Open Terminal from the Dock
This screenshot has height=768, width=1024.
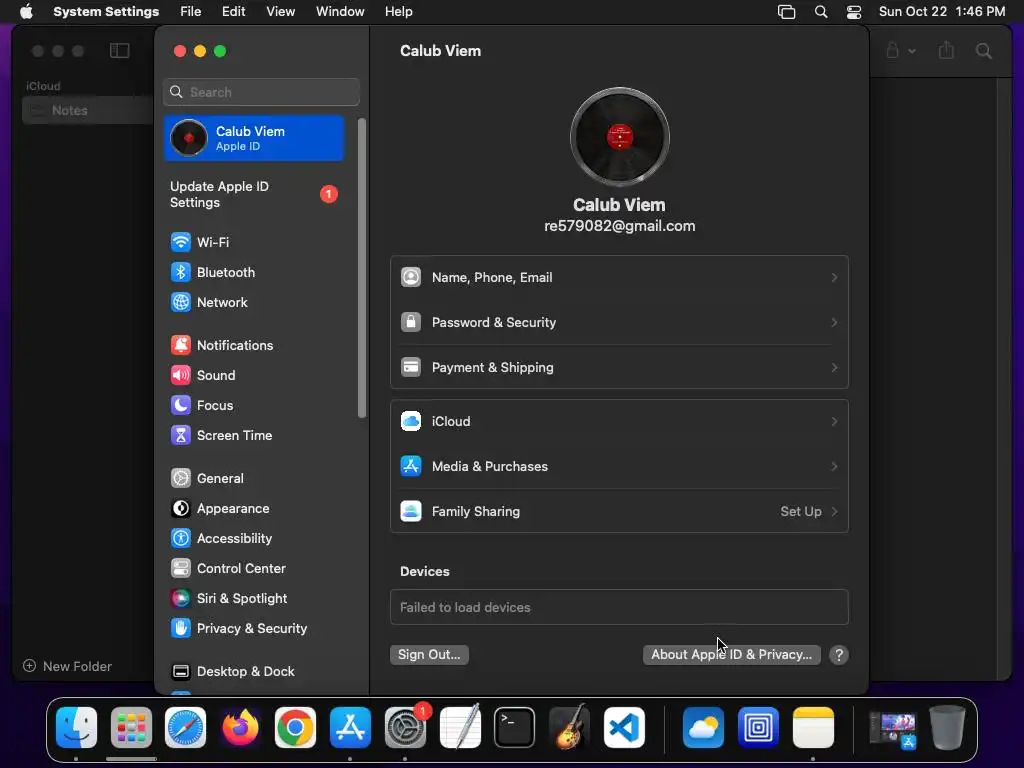pos(515,728)
